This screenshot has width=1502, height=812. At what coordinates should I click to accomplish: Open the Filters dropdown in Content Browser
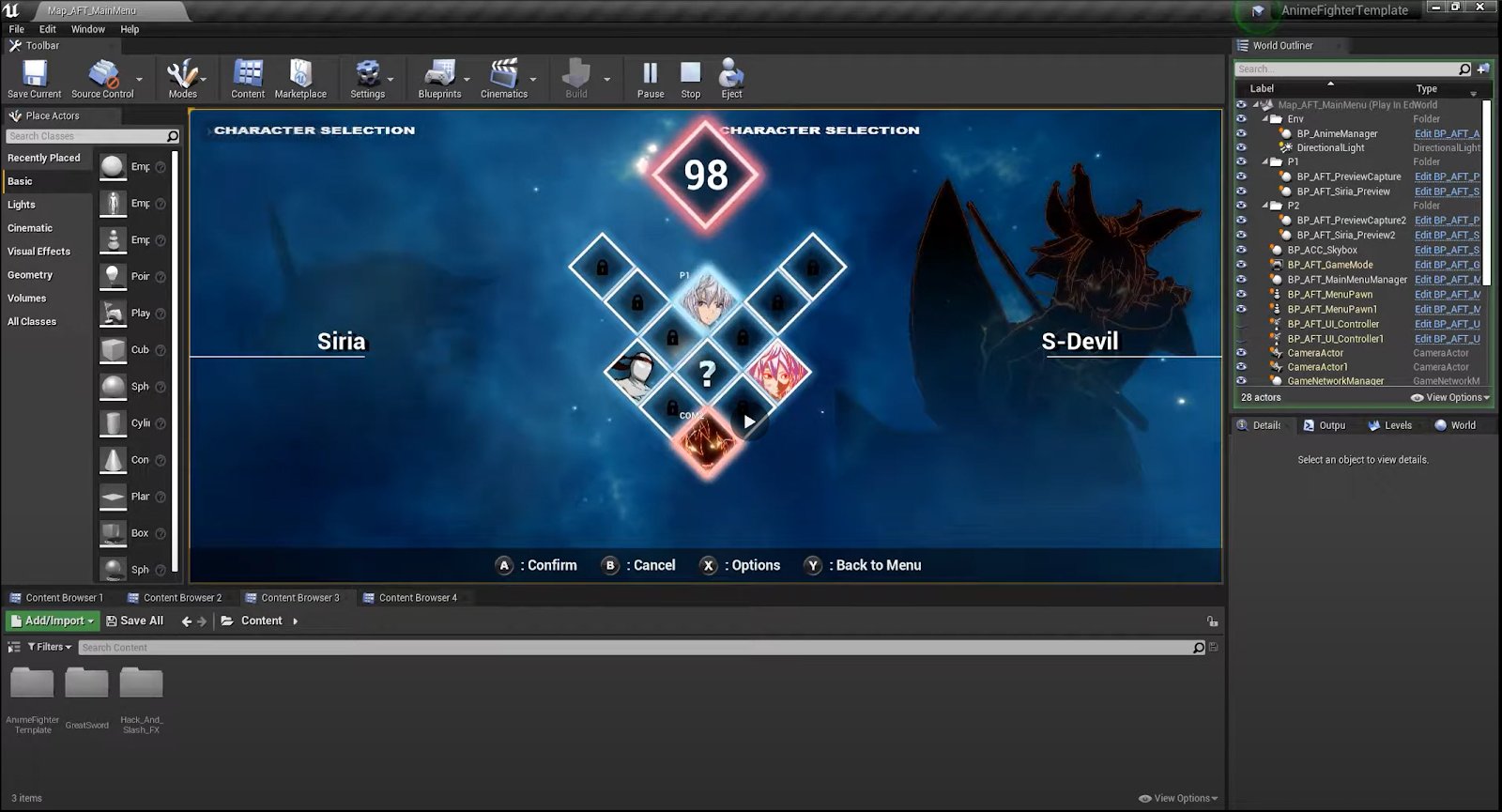pyautogui.click(x=50, y=648)
